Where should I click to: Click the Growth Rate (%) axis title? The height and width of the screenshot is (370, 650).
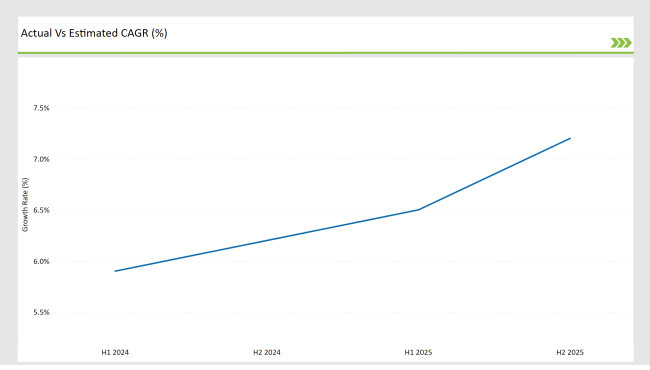tap(25, 205)
